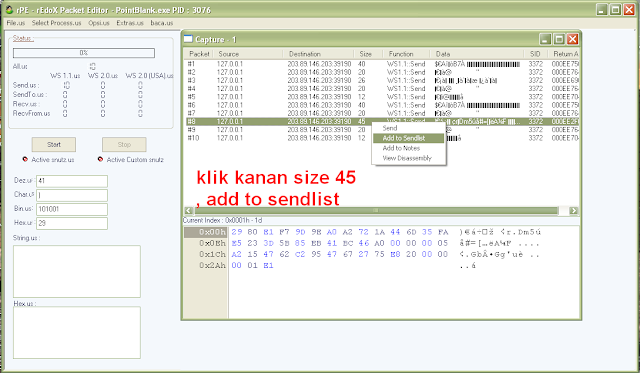Viewport: 640px width, 373px height.
Task: Click the horizontal scrollbar left arrow
Action: click(189, 211)
